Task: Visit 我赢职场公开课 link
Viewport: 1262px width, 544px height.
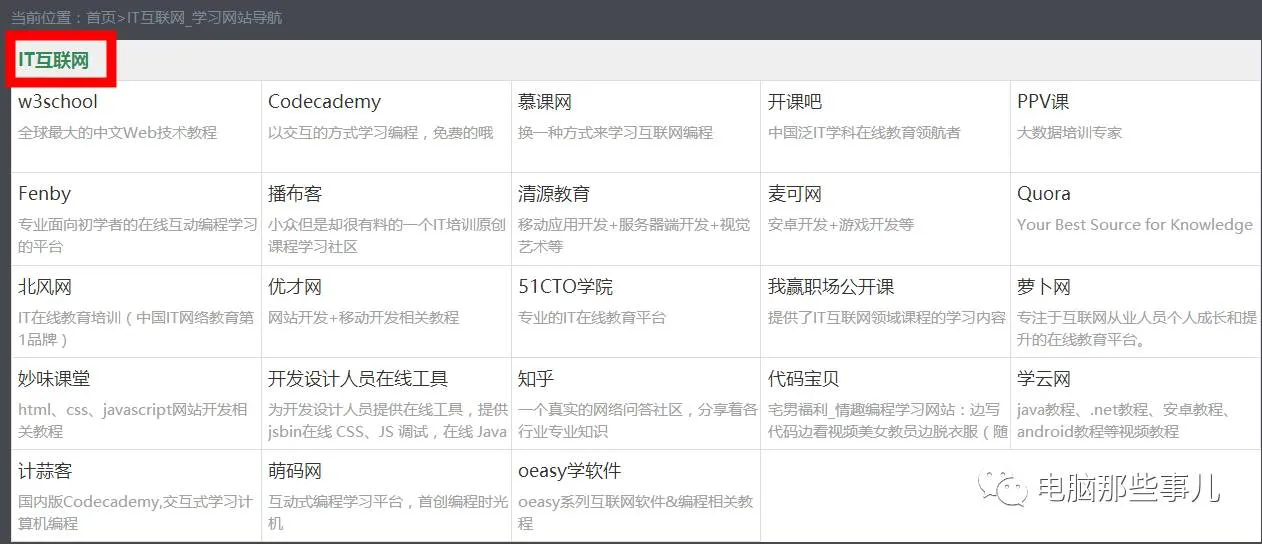Action: (x=831, y=286)
